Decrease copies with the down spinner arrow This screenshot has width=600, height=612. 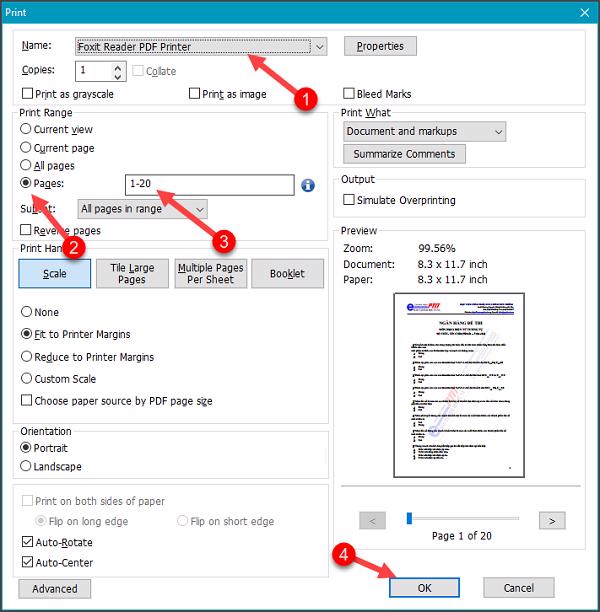pyautogui.click(x=118, y=76)
